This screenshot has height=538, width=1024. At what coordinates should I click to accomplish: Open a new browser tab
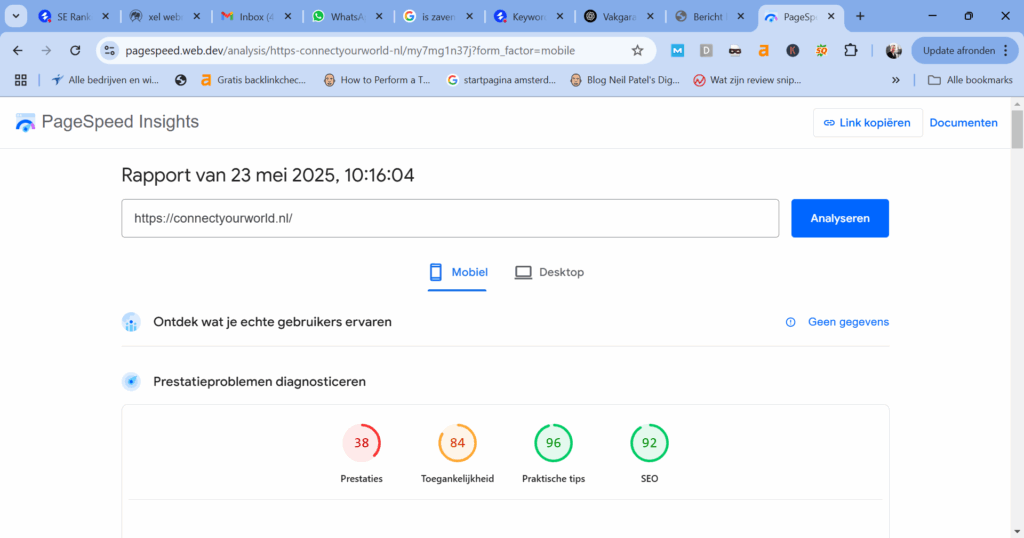(x=860, y=16)
